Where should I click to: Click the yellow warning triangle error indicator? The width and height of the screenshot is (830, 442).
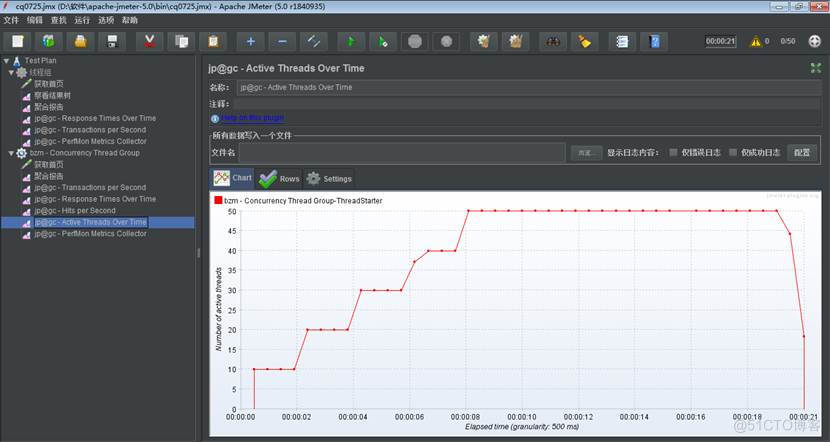pyautogui.click(x=755, y=41)
